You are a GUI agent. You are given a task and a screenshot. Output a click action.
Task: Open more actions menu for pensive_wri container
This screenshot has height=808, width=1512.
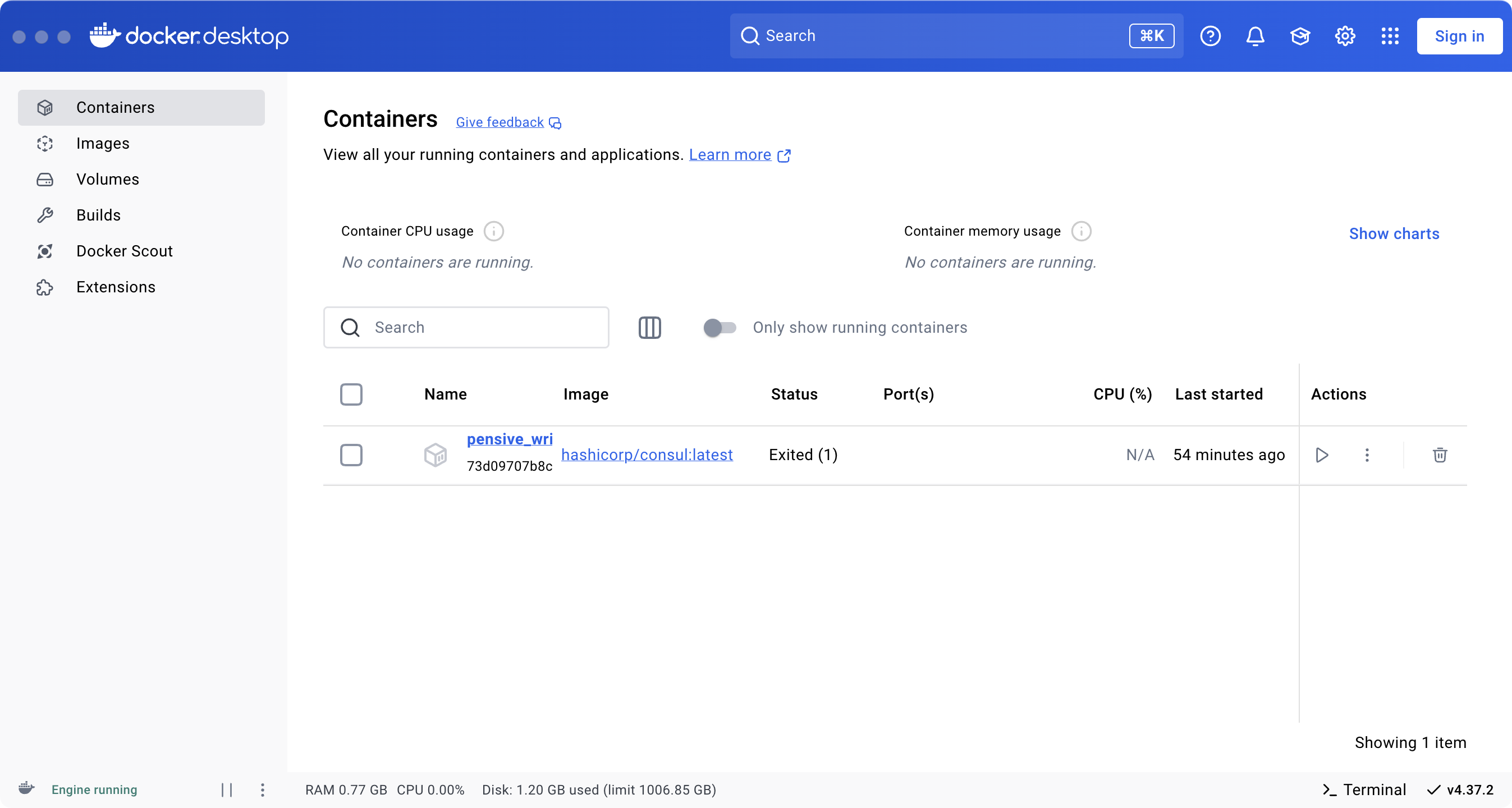click(x=1367, y=454)
